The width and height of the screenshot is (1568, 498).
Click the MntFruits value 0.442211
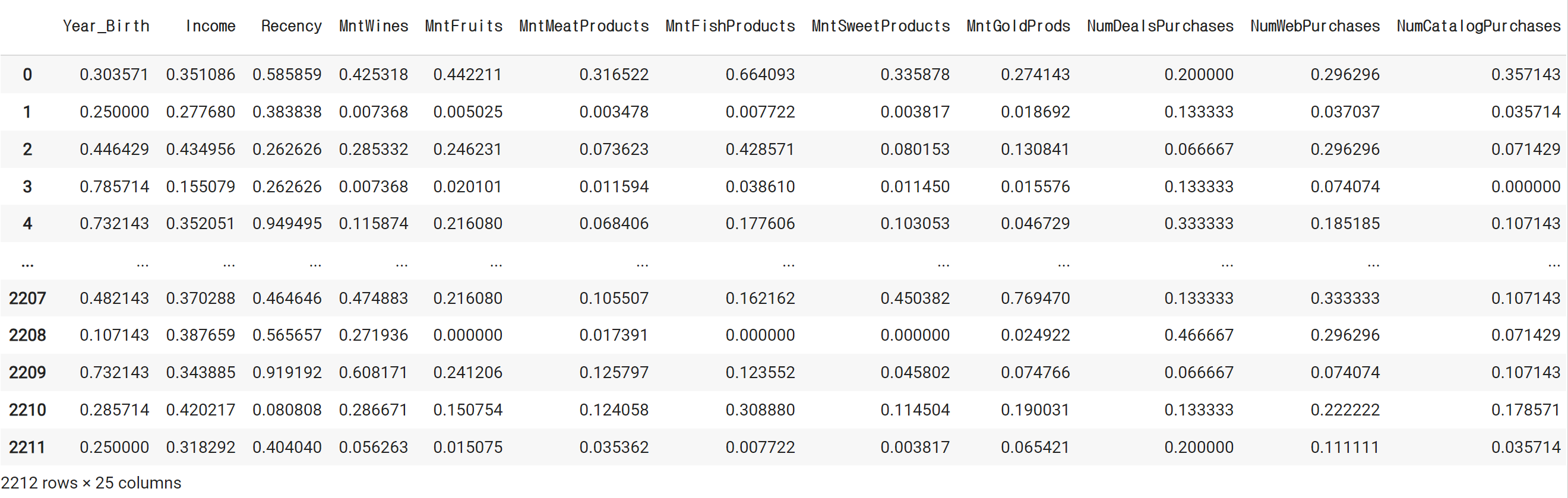point(467,74)
